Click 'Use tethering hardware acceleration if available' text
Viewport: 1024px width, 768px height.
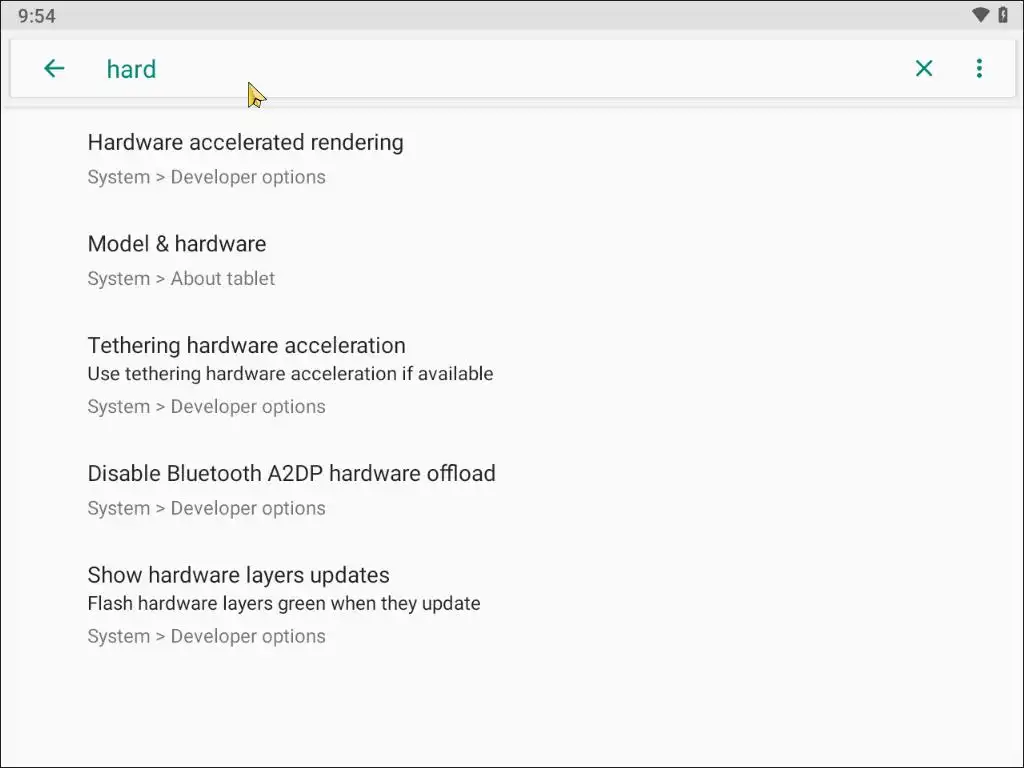coord(290,374)
